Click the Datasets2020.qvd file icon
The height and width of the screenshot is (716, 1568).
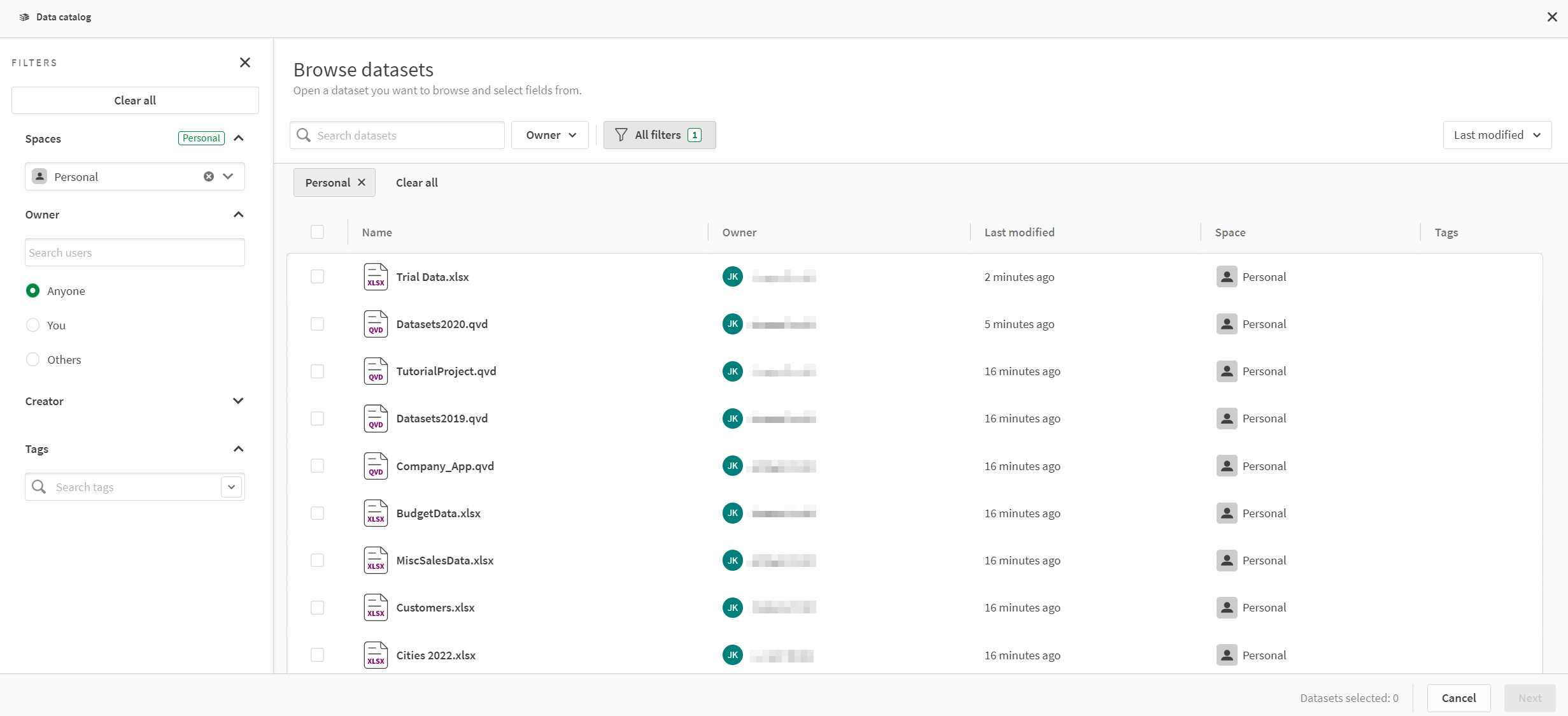[x=376, y=324]
